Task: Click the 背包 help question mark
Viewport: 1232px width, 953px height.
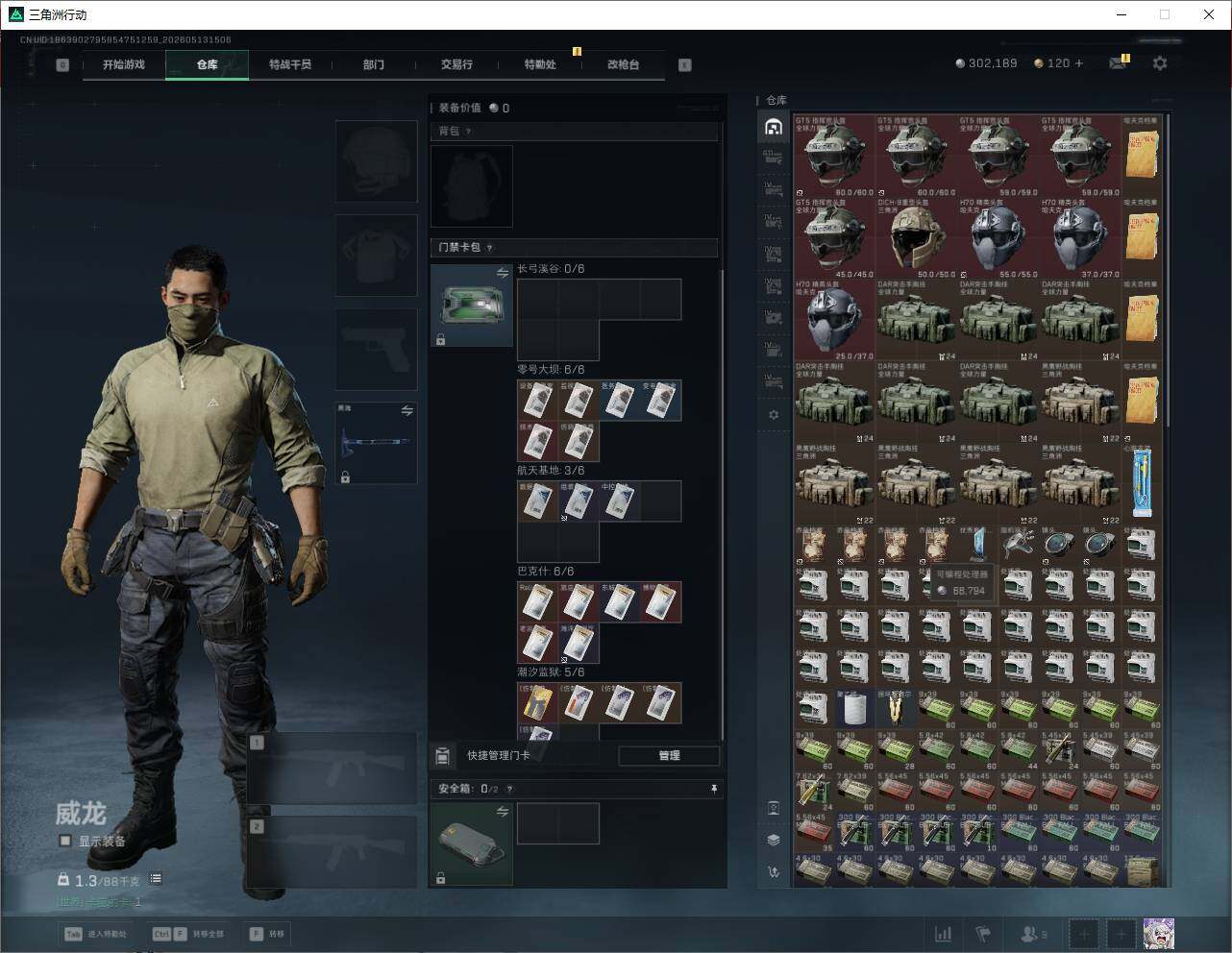Action: (468, 132)
